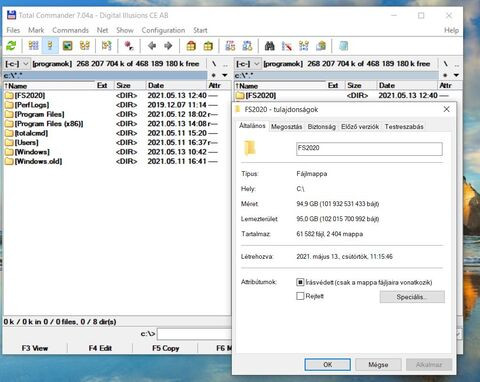Viewport: 480px width, 382px height.
Task: Open the Net menu
Action: click(x=102, y=30)
